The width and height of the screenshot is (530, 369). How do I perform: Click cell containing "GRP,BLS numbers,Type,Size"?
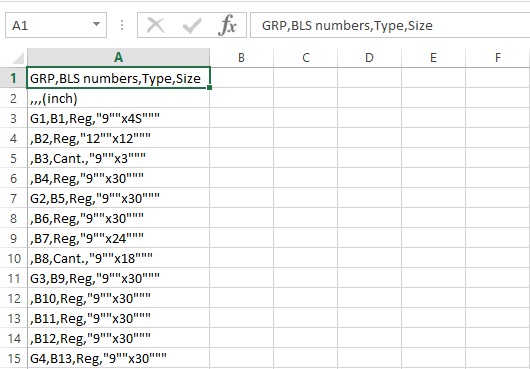pyautogui.click(x=118, y=78)
